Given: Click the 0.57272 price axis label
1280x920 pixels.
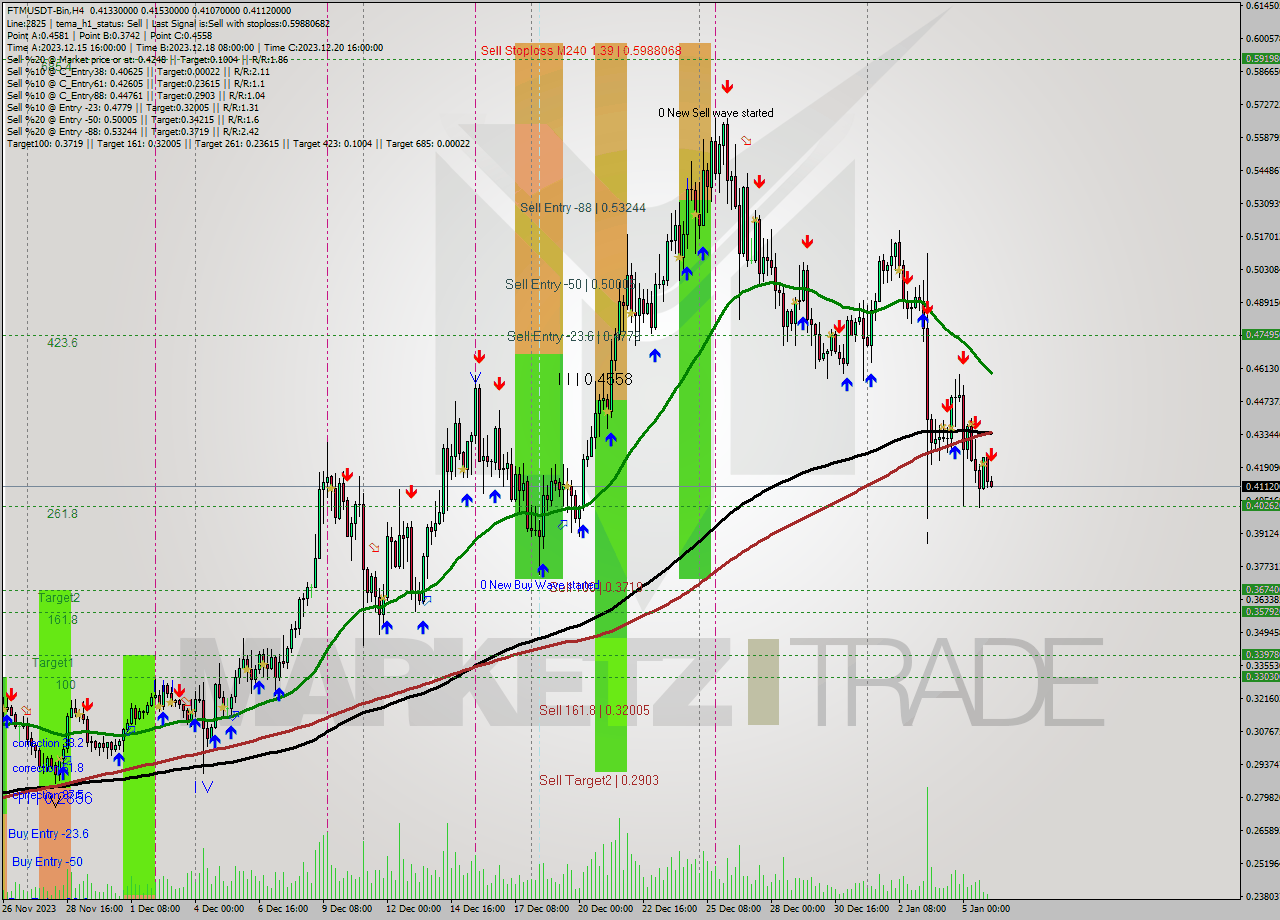Looking at the screenshot, I should (1262, 104).
